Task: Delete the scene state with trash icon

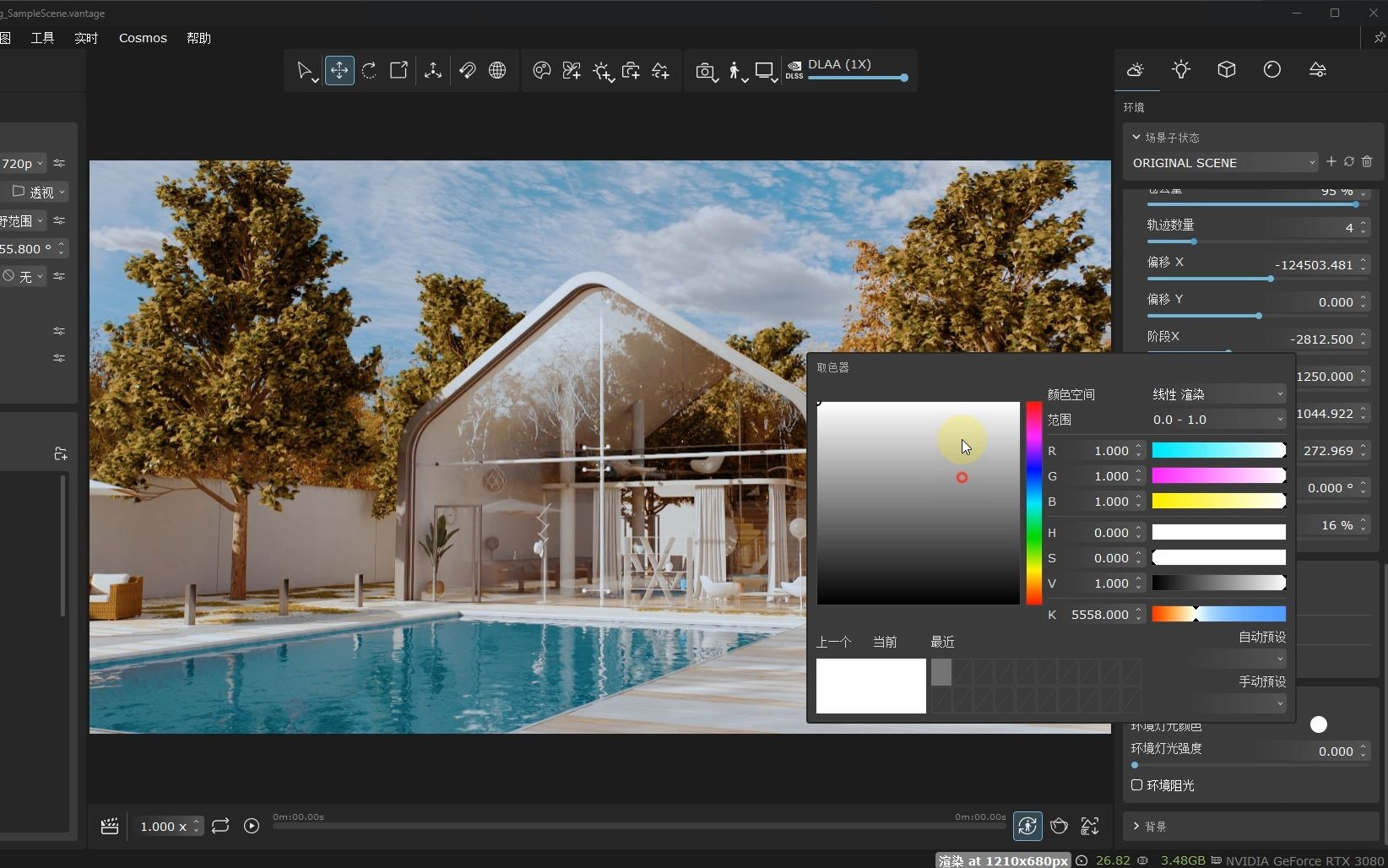Action: click(1367, 161)
